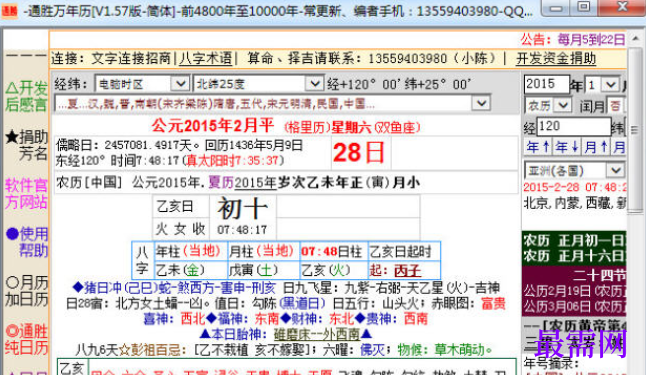
Task: Click the main panel scrollbar up arrow
Action: pos(635,39)
